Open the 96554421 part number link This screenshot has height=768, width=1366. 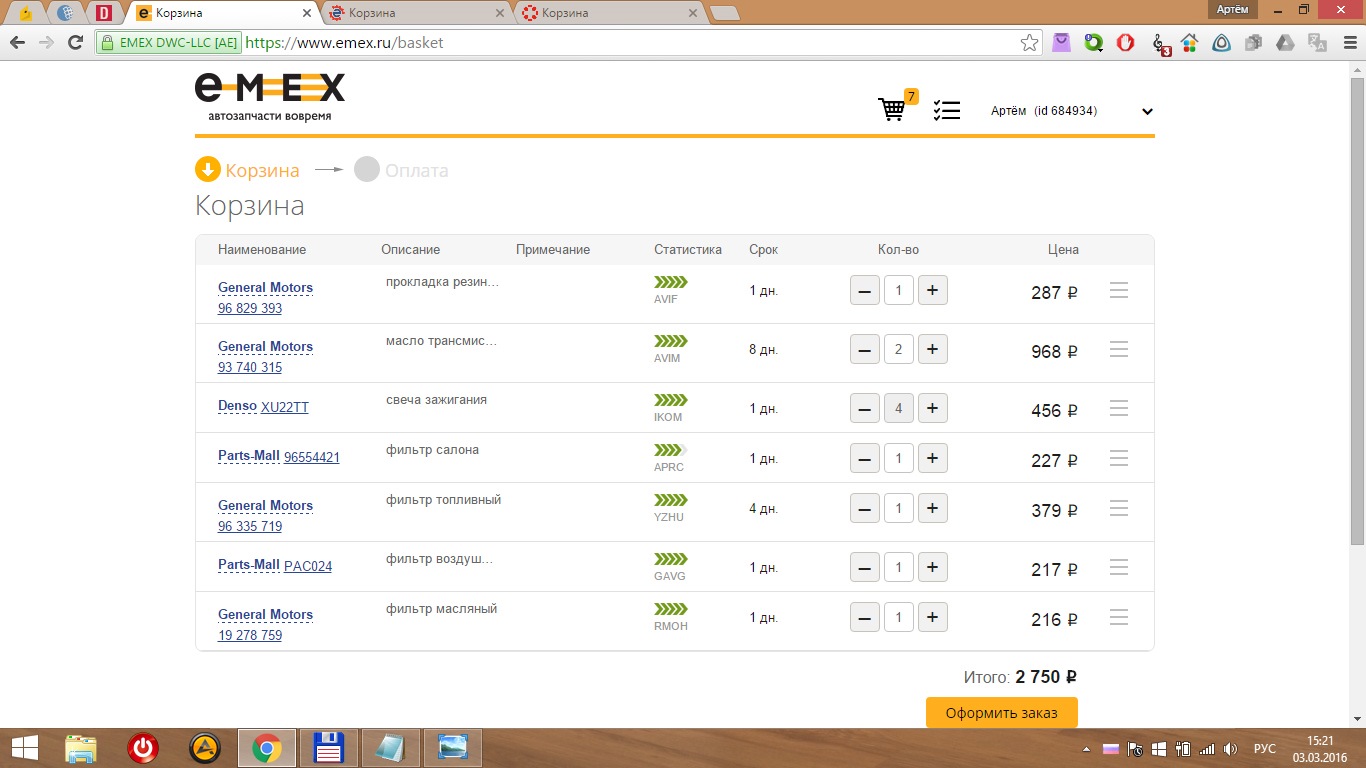point(312,457)
